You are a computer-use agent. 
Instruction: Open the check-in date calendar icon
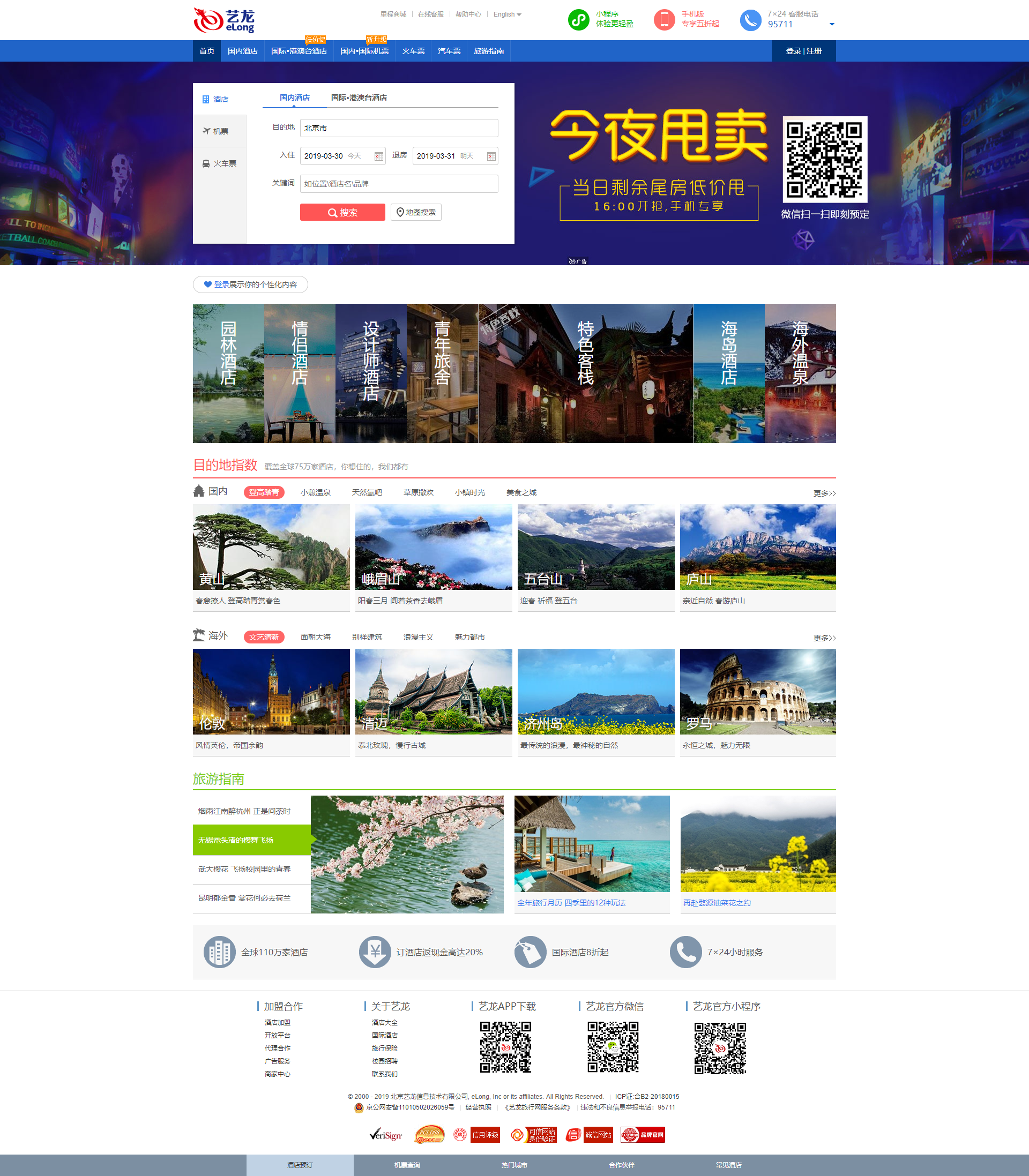pyautogui.click(x=378, y=156)
